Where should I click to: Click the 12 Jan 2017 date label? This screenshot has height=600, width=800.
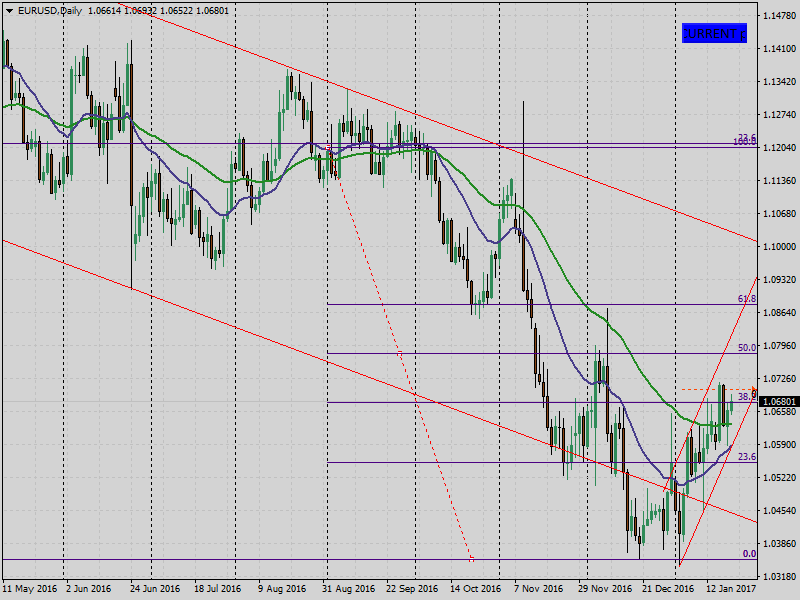(x=732, y=589)
